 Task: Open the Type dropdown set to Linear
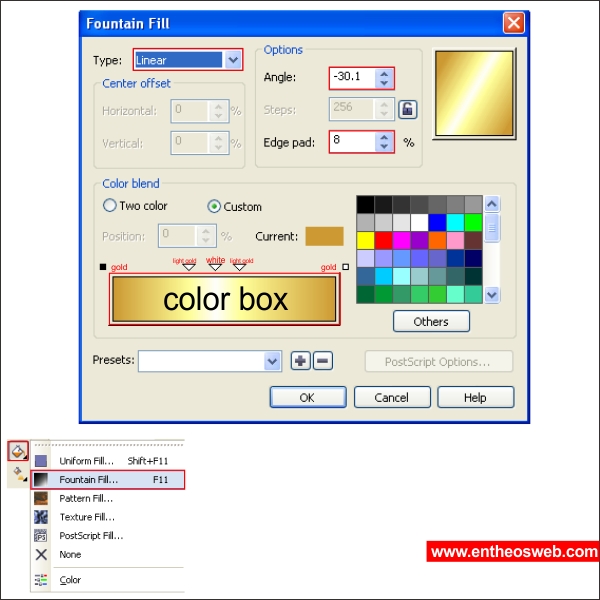tap(233, 60)
